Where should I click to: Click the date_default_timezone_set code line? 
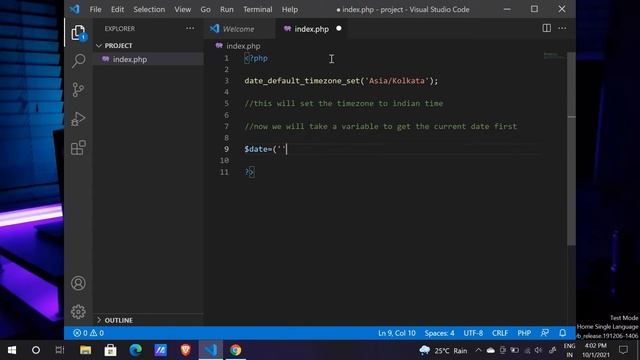(x=341, y=81)
